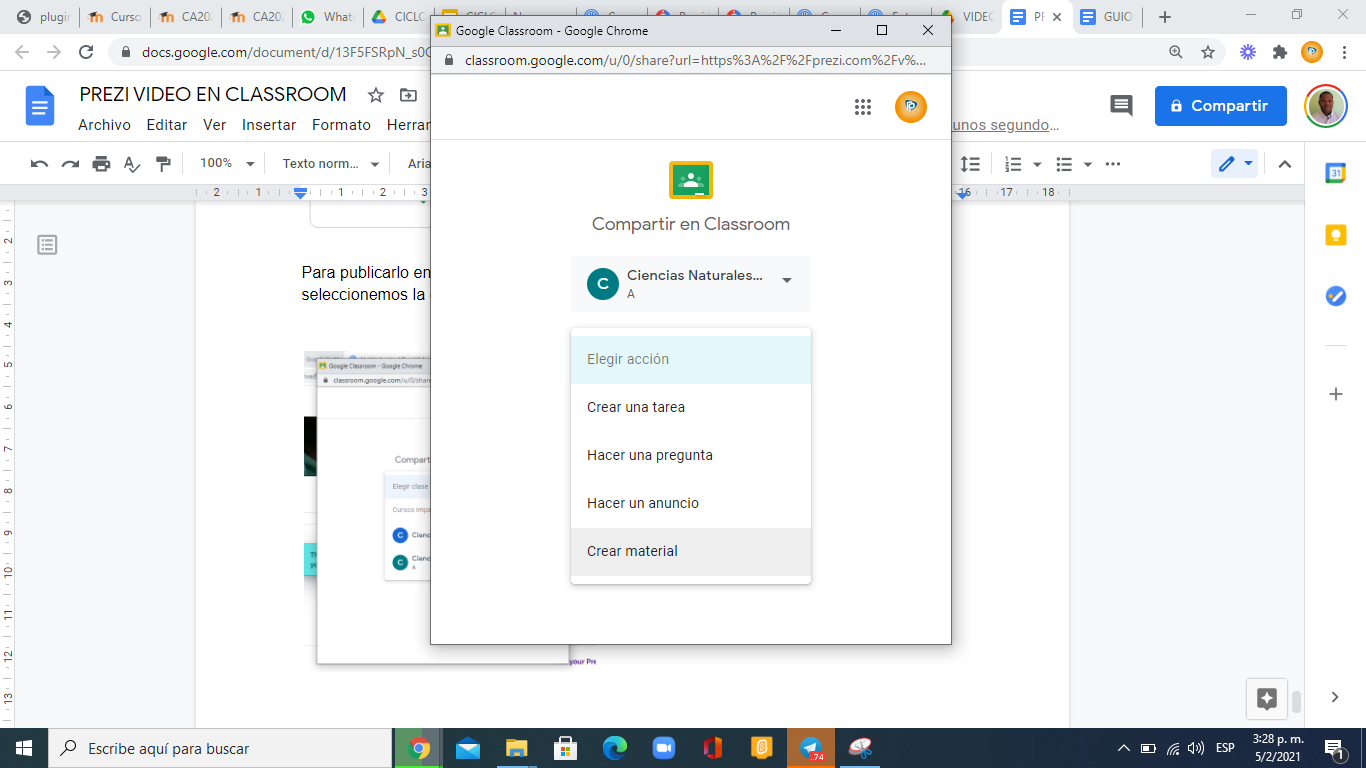Click the Docs account profile picture

tap(1326, 106)
